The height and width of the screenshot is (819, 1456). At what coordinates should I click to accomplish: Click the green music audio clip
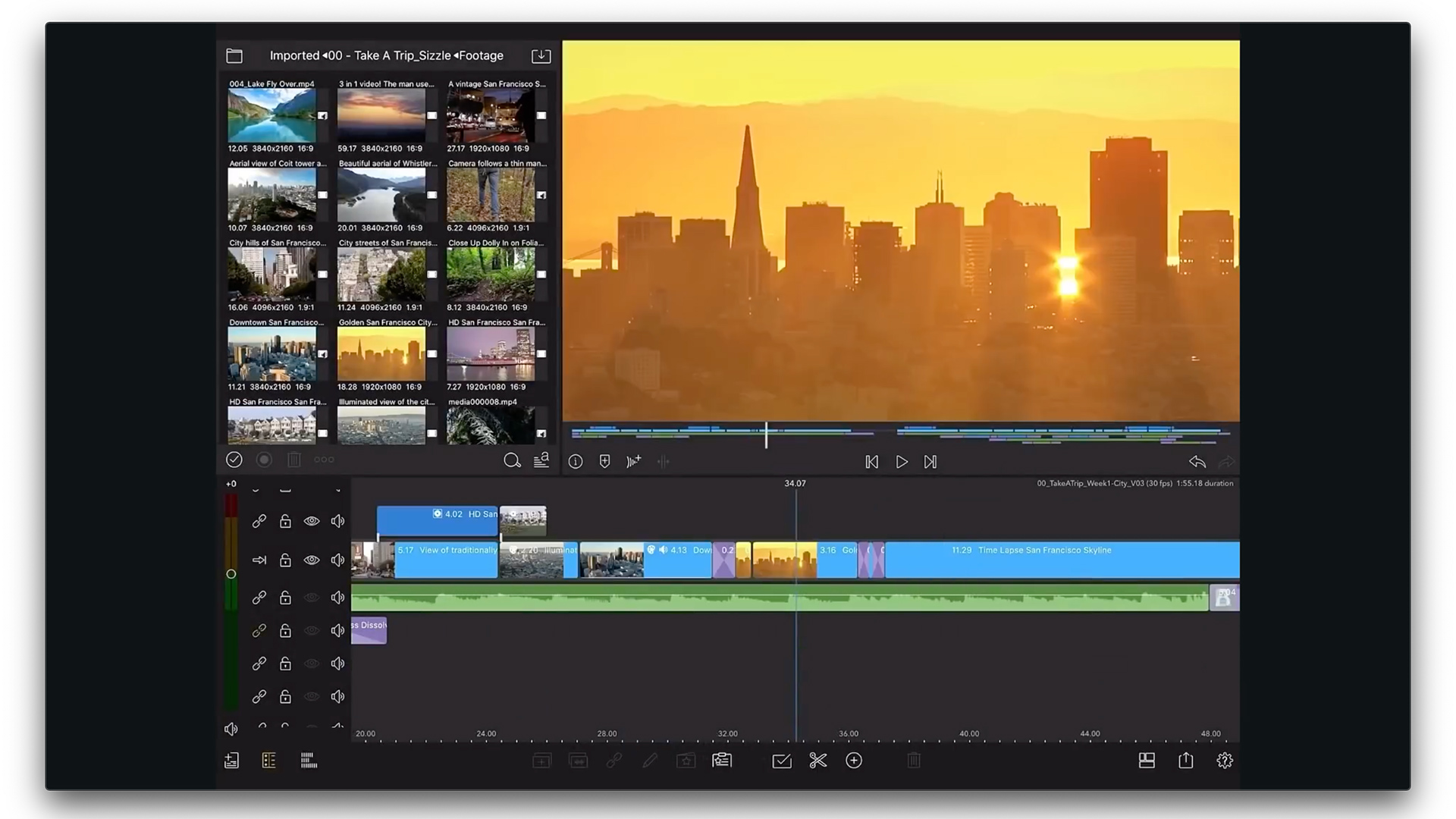780,598
